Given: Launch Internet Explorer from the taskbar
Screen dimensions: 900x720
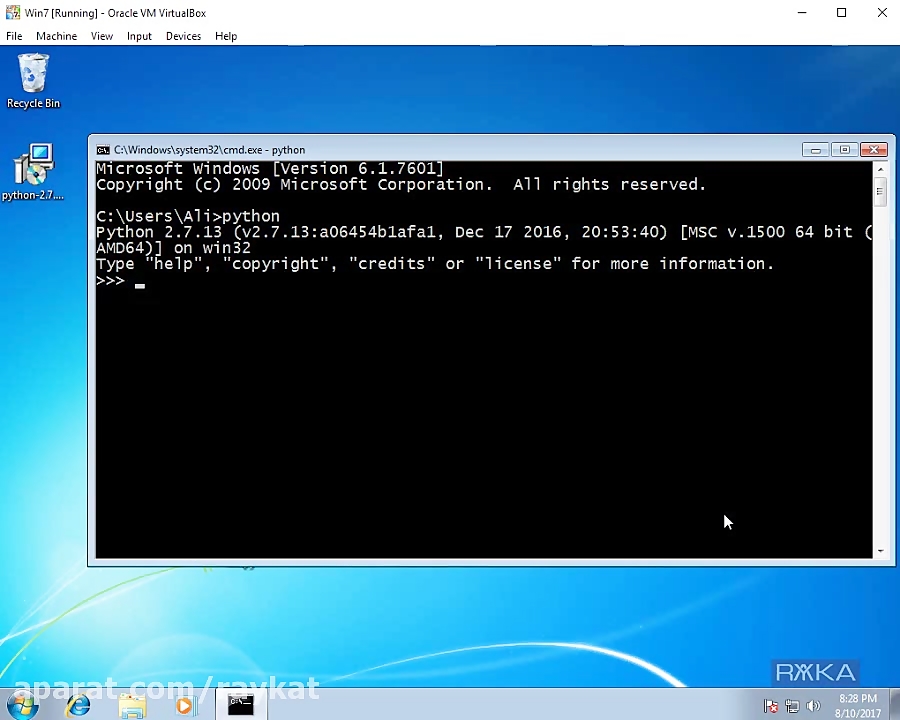Looking at the screenshot, I should 77,706.
